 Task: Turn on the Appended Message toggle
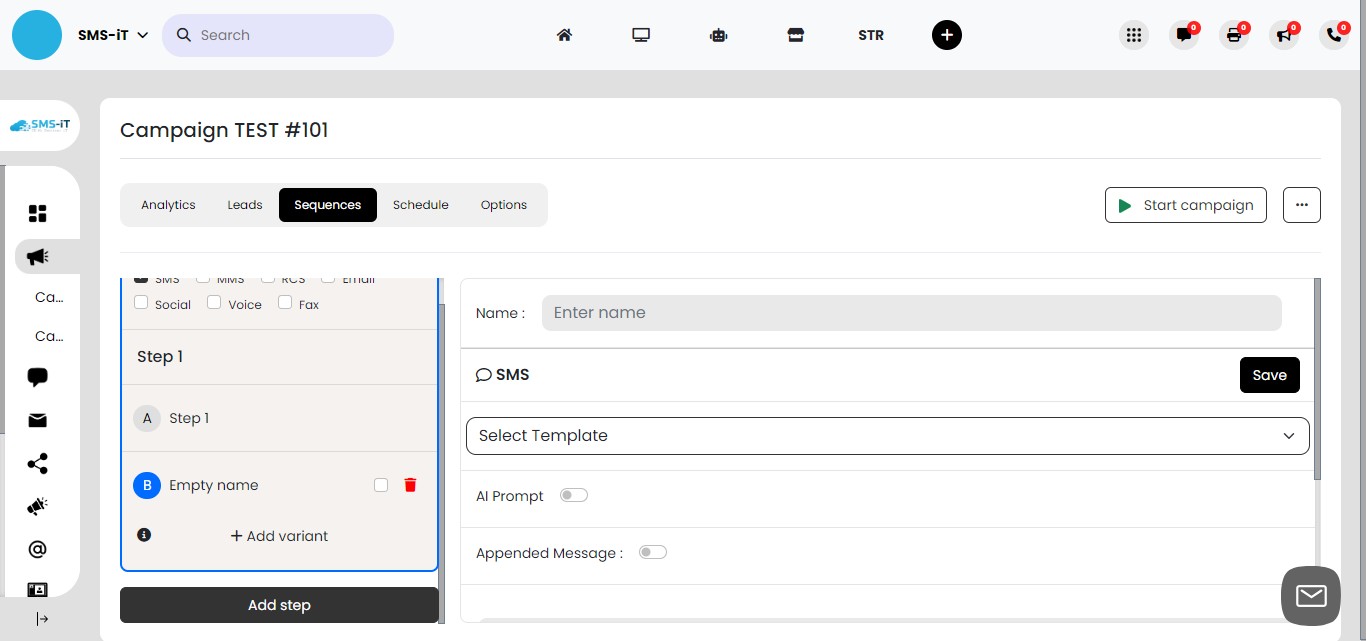652,552
